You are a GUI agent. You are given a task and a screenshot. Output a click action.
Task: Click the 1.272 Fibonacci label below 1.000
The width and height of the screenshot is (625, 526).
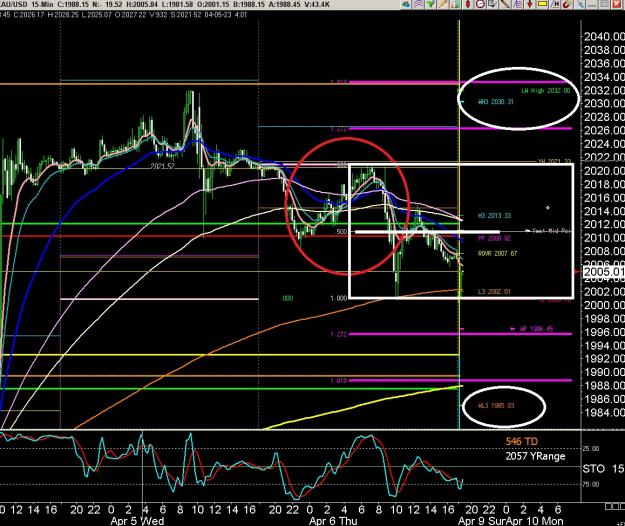pyautogui.click(x=339, y=334)
